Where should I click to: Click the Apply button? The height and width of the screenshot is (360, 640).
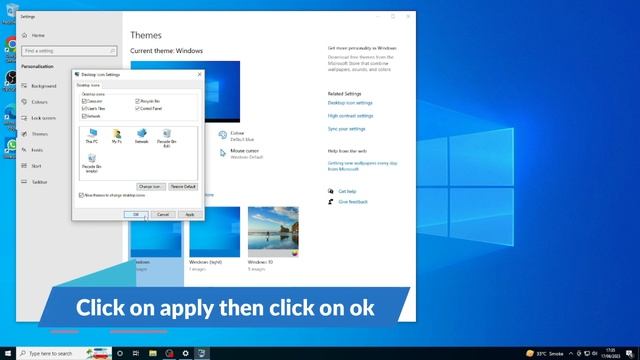tap(190, 214)
